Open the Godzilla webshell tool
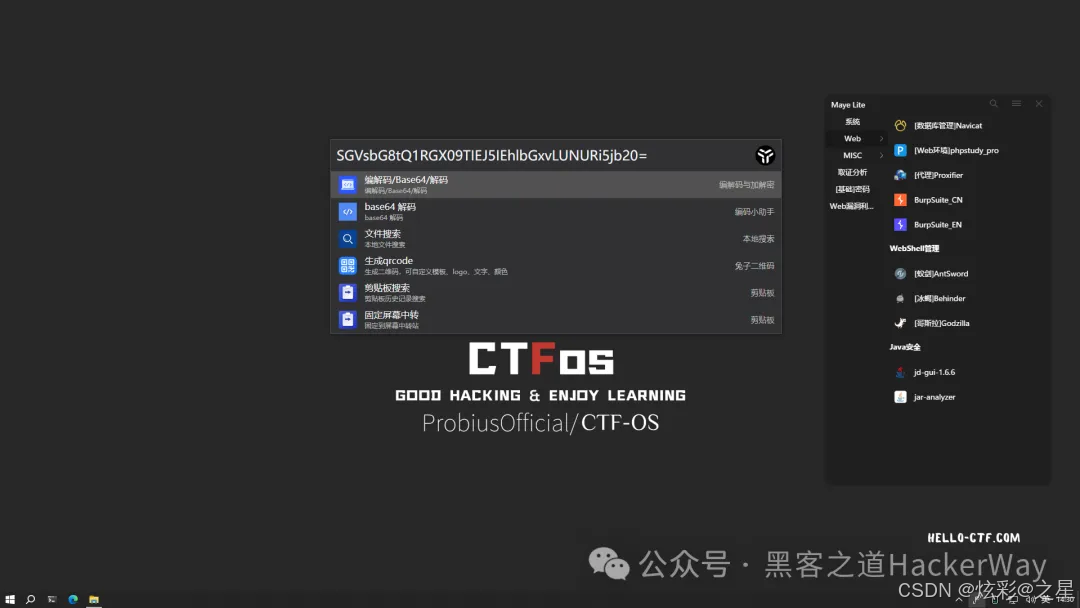1080x608 pixels. [940, 322]
